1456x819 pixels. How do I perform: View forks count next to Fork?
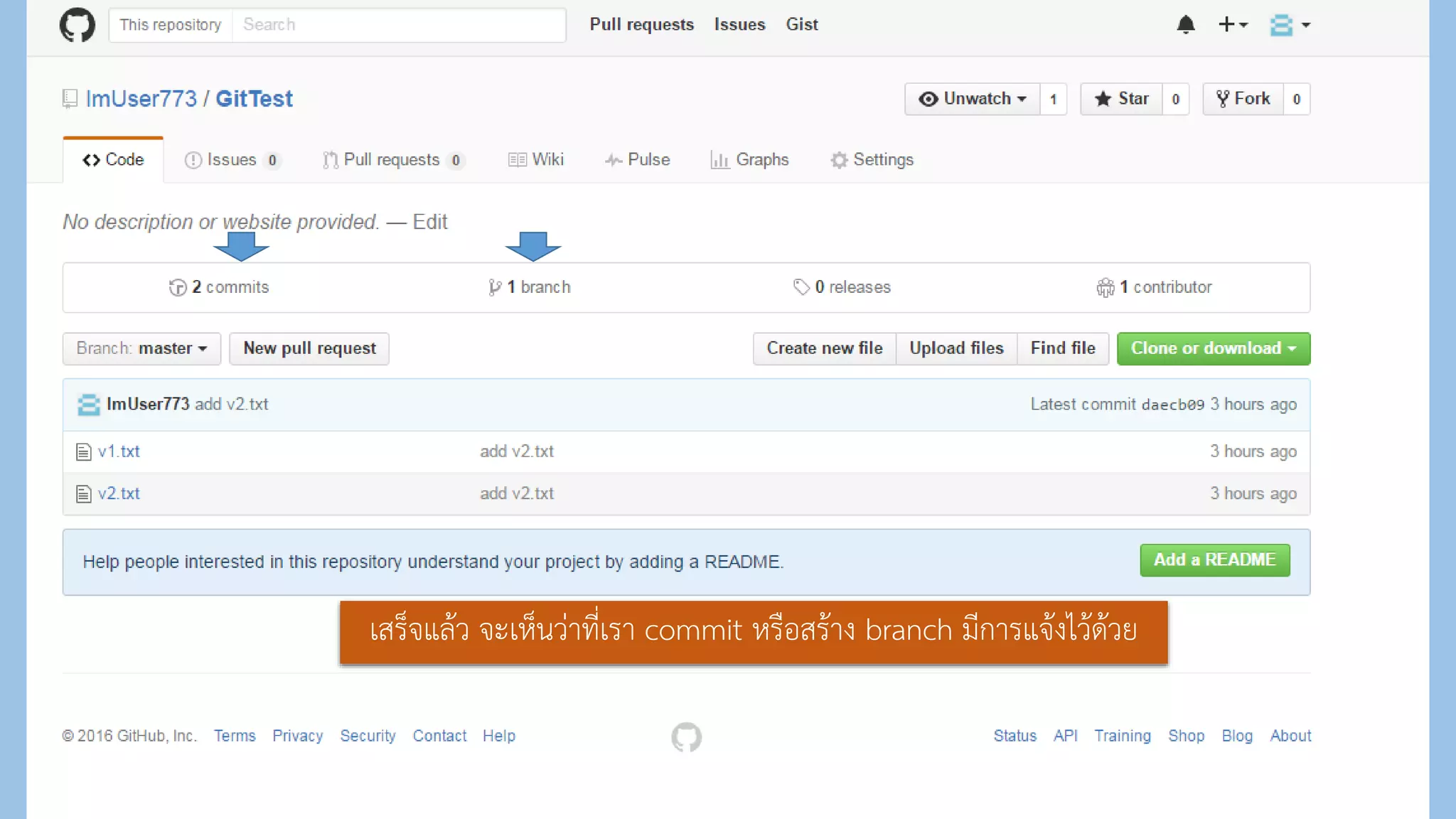(x=1296, y=99)
